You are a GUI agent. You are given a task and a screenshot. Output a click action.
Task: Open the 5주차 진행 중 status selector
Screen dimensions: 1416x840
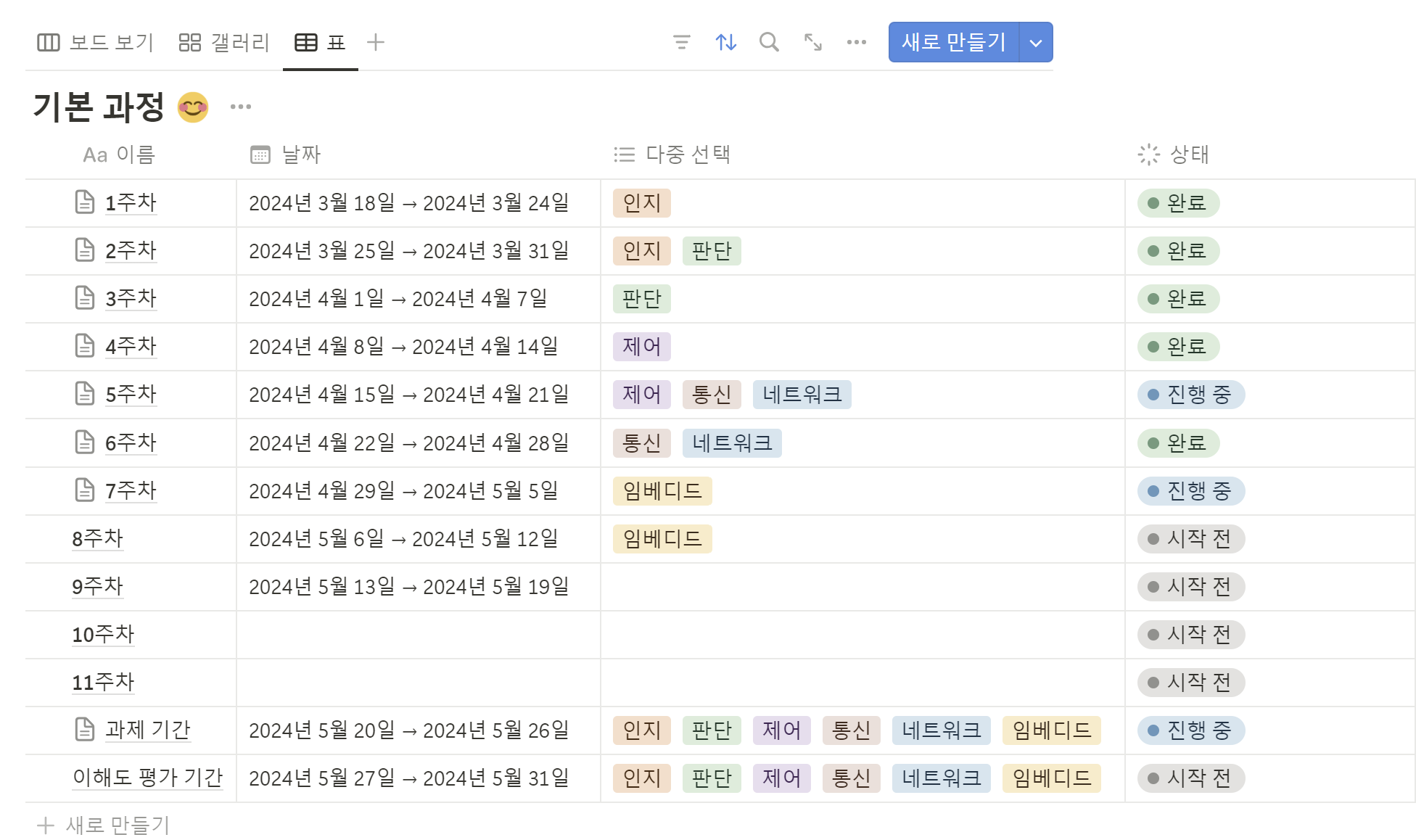(x=1190, y=395)
